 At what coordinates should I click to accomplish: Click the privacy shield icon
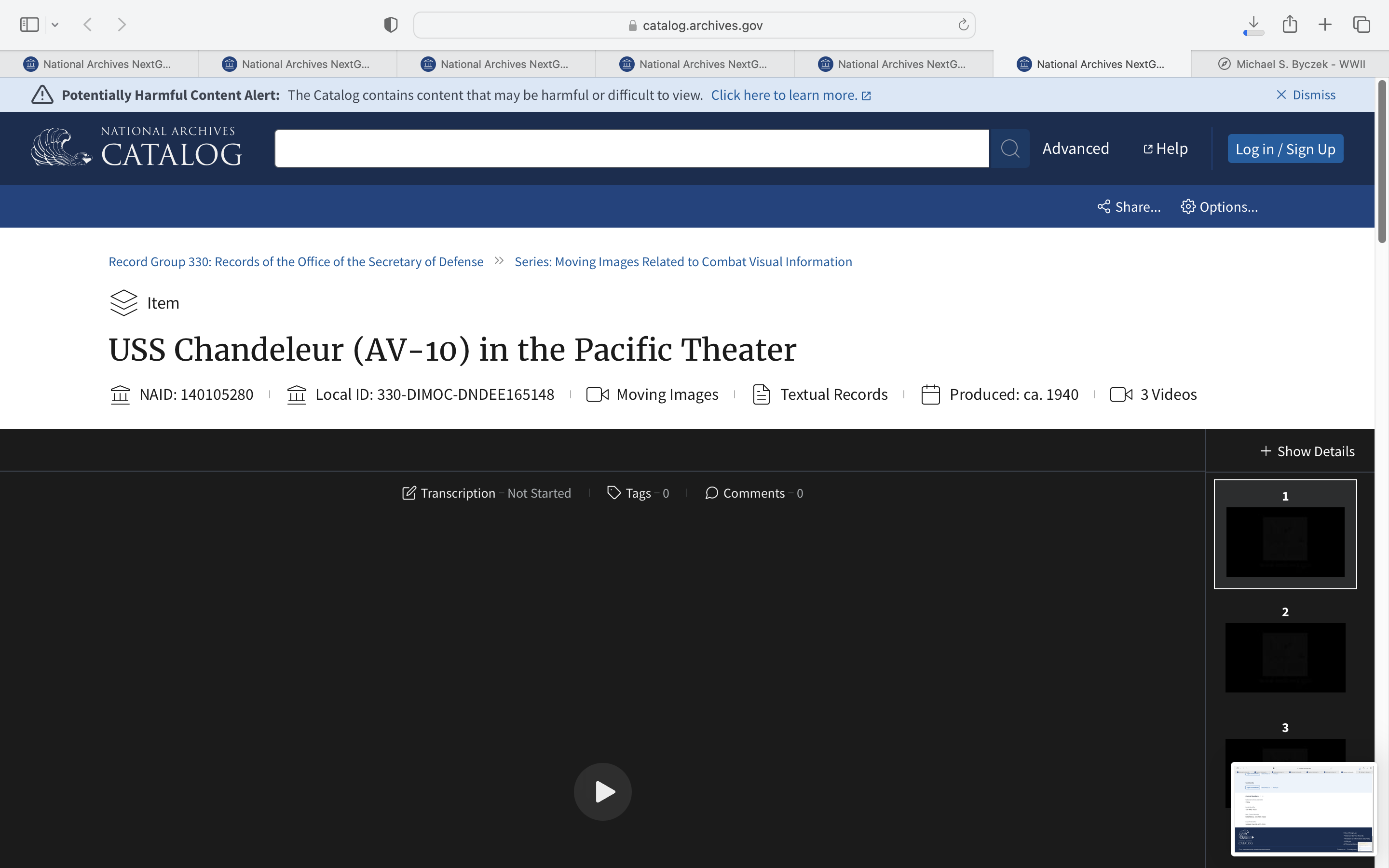pos(391,25)
